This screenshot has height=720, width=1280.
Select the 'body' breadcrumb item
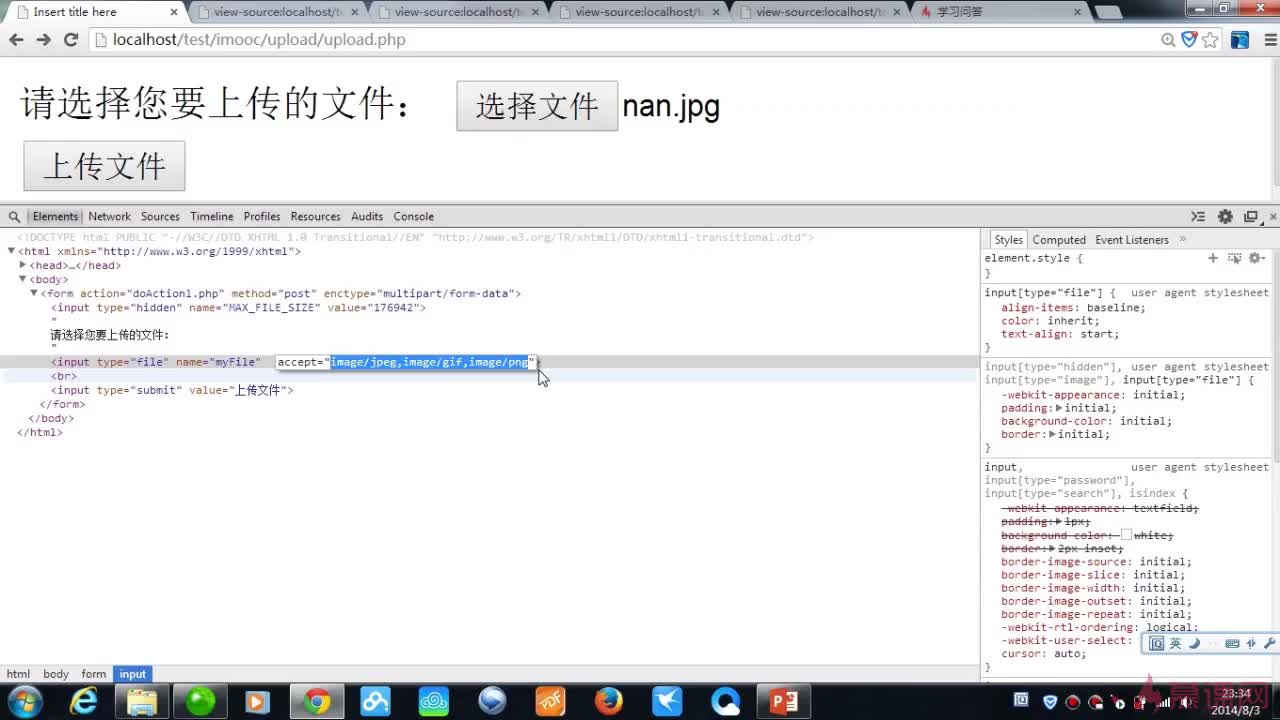click(56, 674)
